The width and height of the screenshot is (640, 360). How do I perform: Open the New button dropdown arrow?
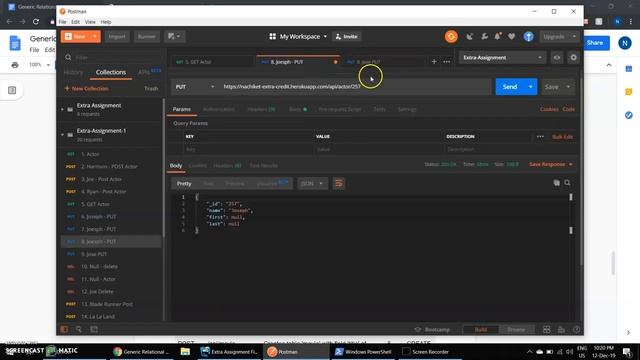(x=95, y=37)
